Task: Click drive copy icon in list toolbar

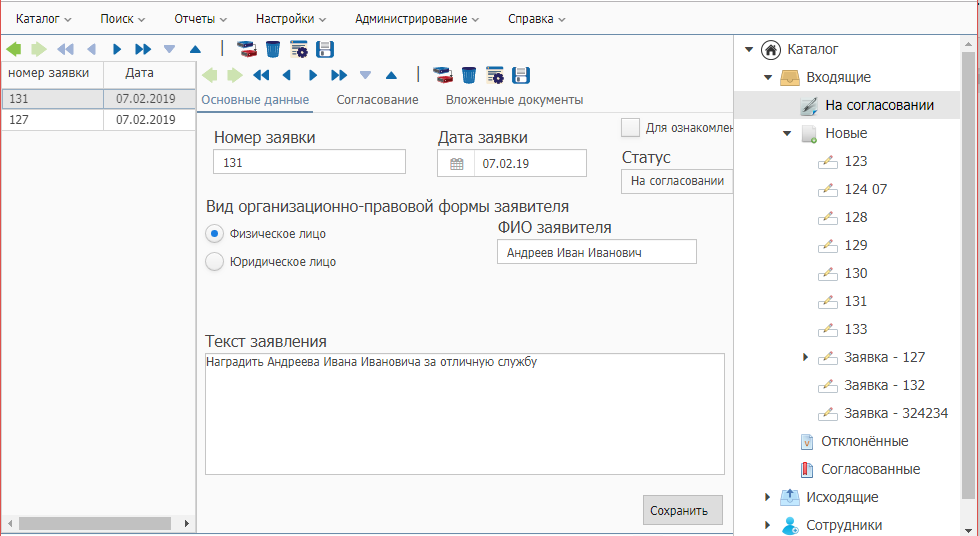Action: pyautogui.click(x=248, y=49)
